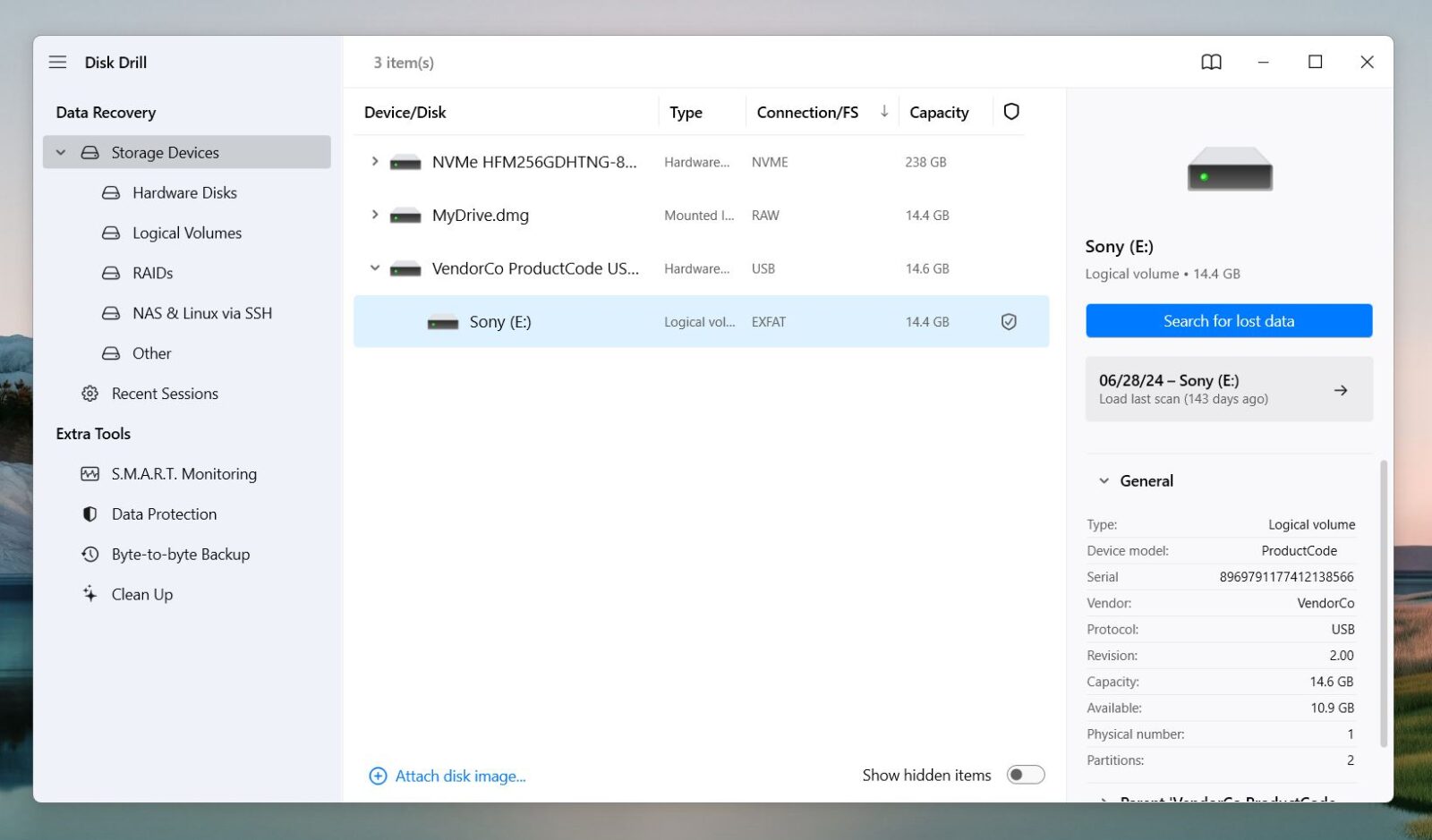Open the knowledge base book icon

coord(1211,63)
